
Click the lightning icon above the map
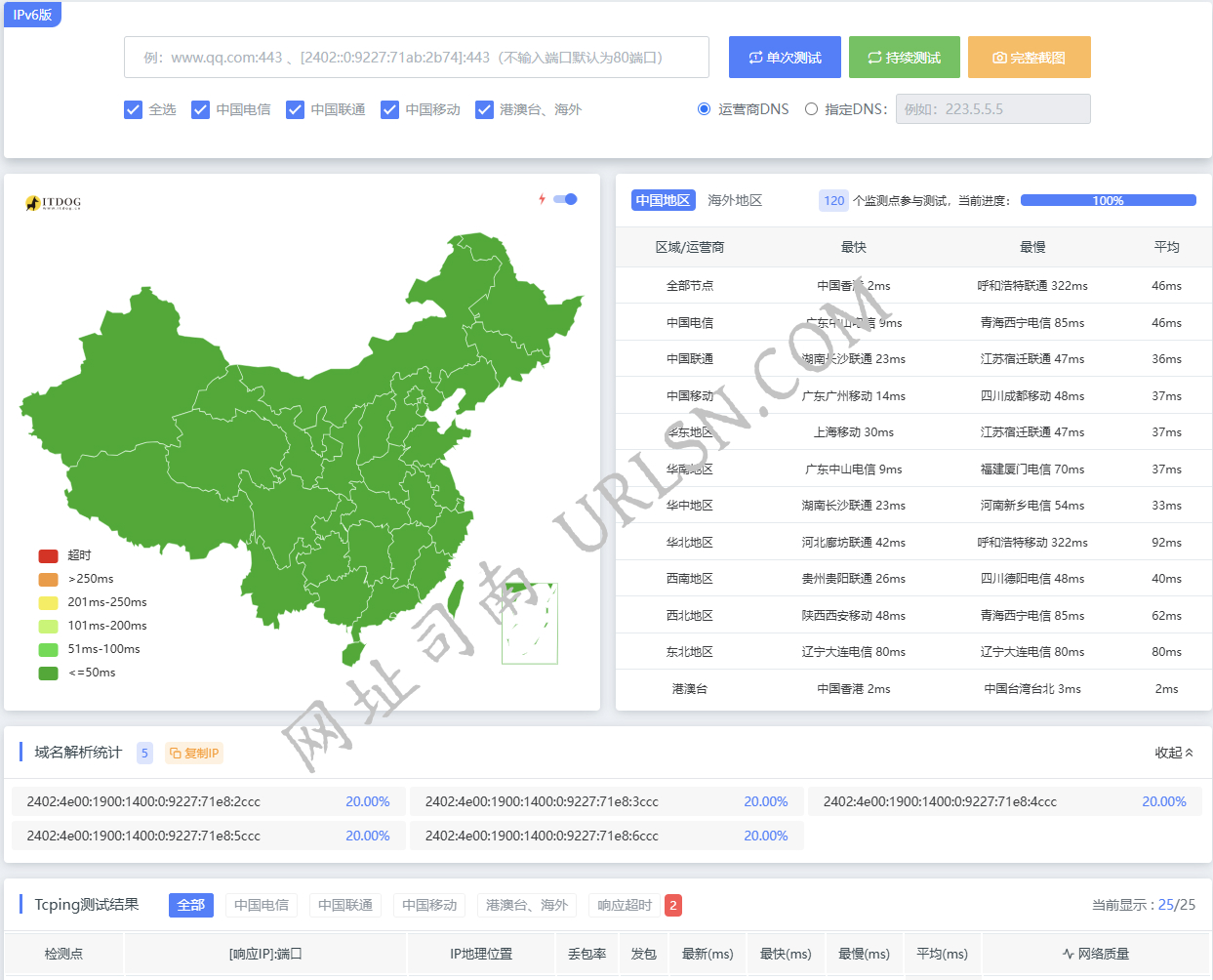543,198
